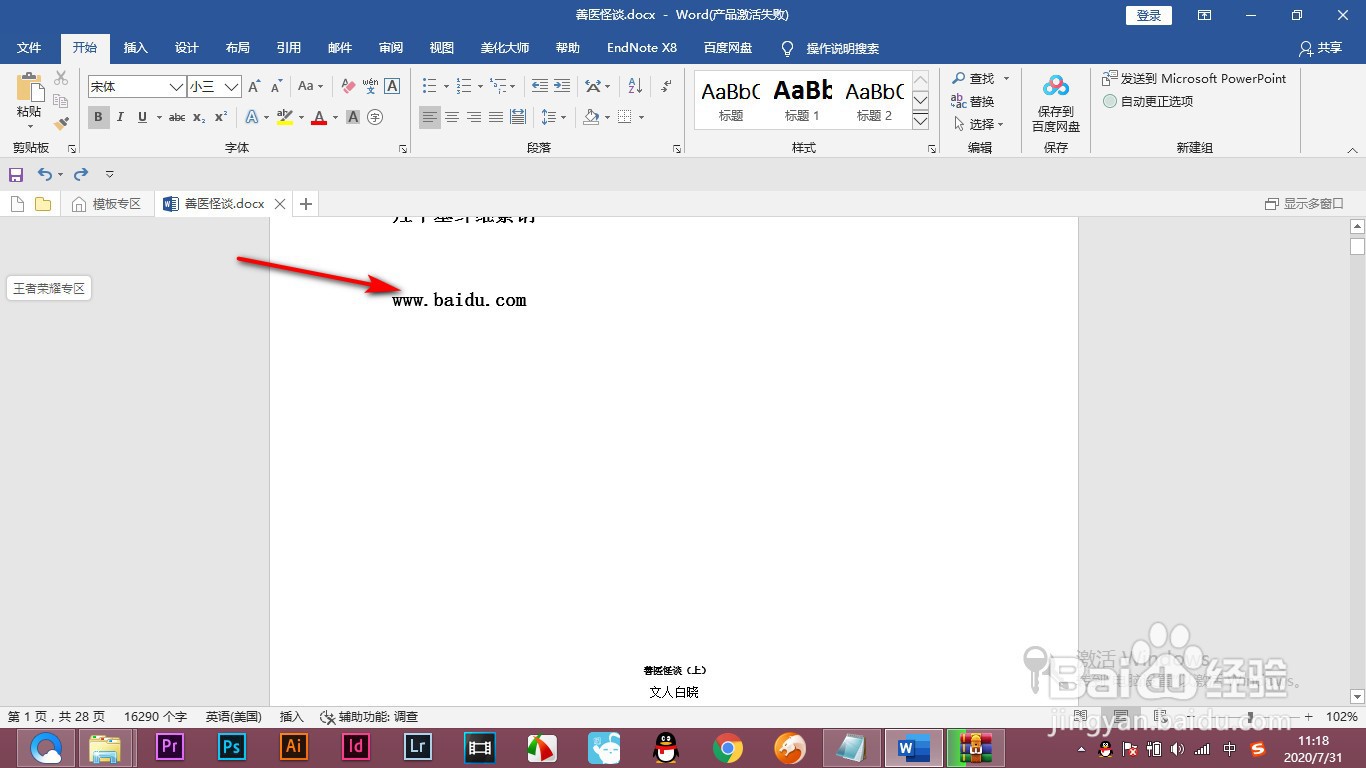Click the vertical scrollbar down arrow
The height and width of the screenshot is (768, 1366).
click(x=1357, y=696)
